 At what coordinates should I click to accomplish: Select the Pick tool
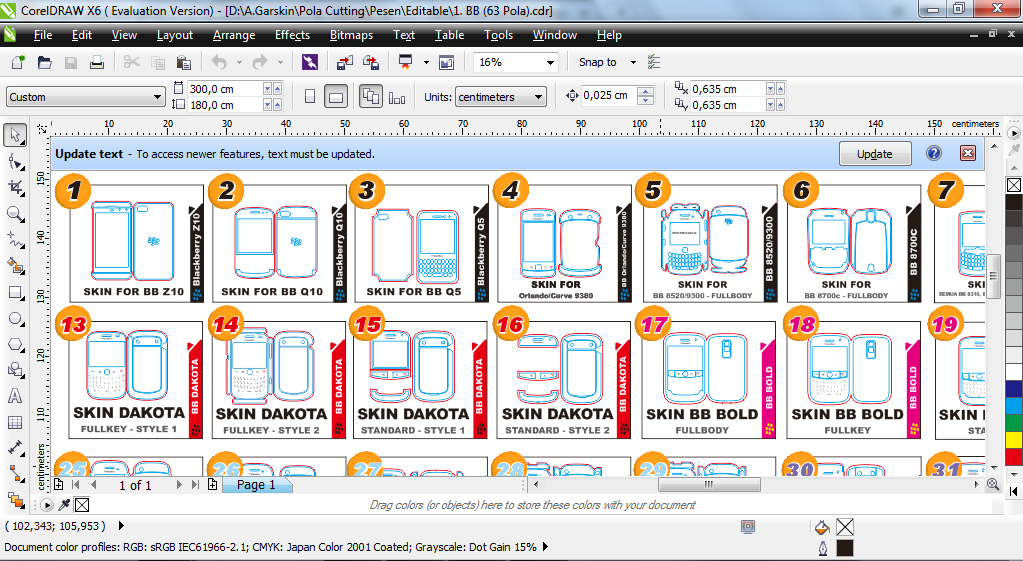point(15,135)
